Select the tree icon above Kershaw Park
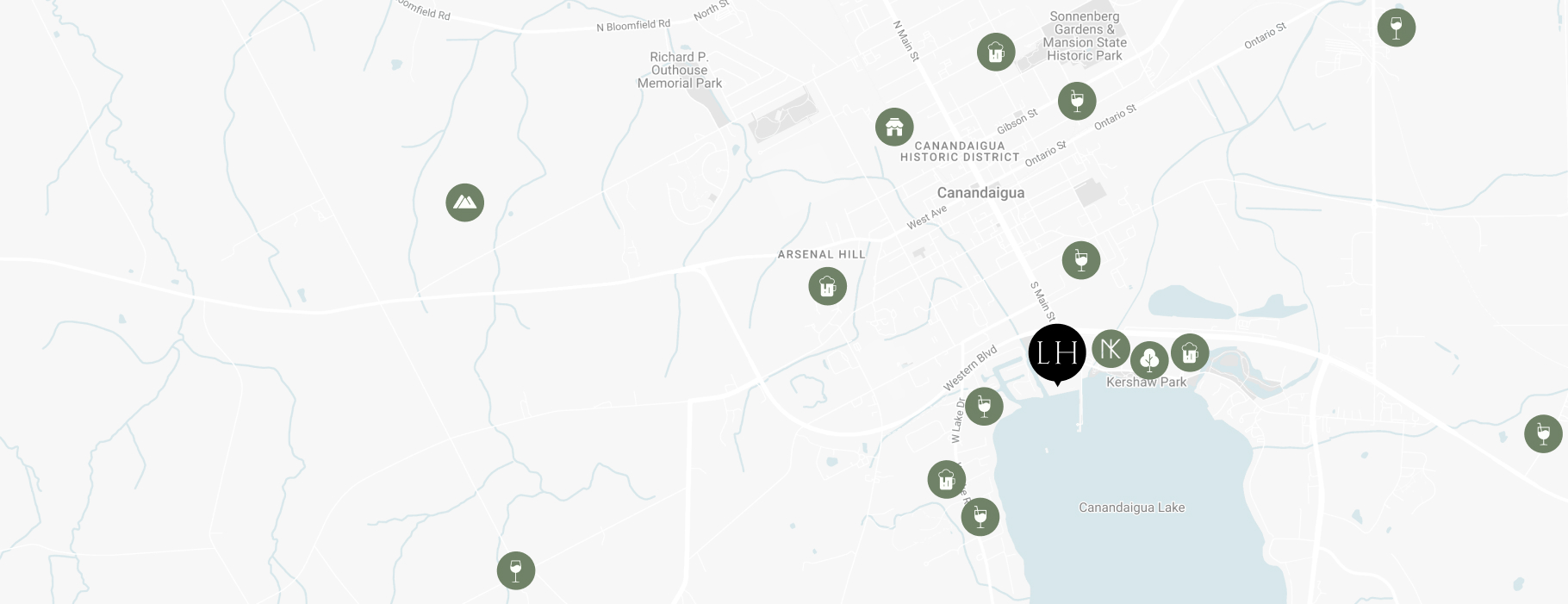Image resolution: width=1568 pixels, height=604 pixels. pos(1149,360)
